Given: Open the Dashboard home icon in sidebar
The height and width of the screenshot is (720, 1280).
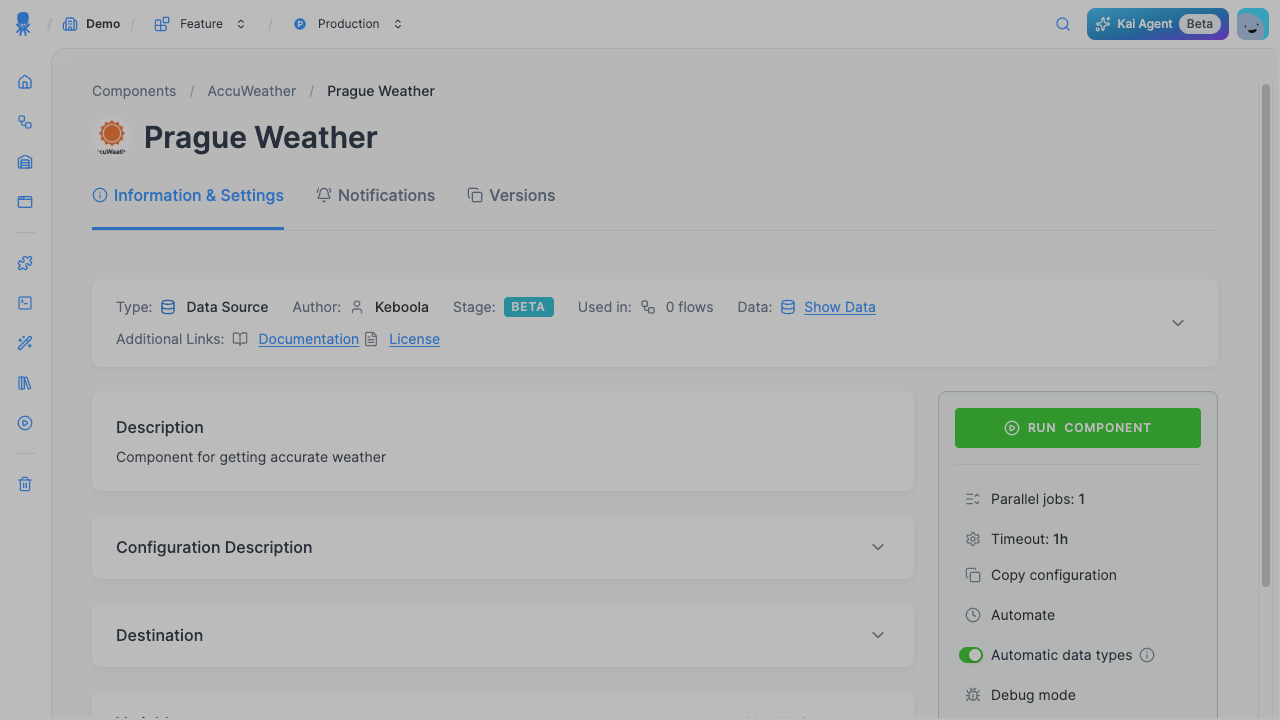Looking at the screenshot, I should (25, 82).
